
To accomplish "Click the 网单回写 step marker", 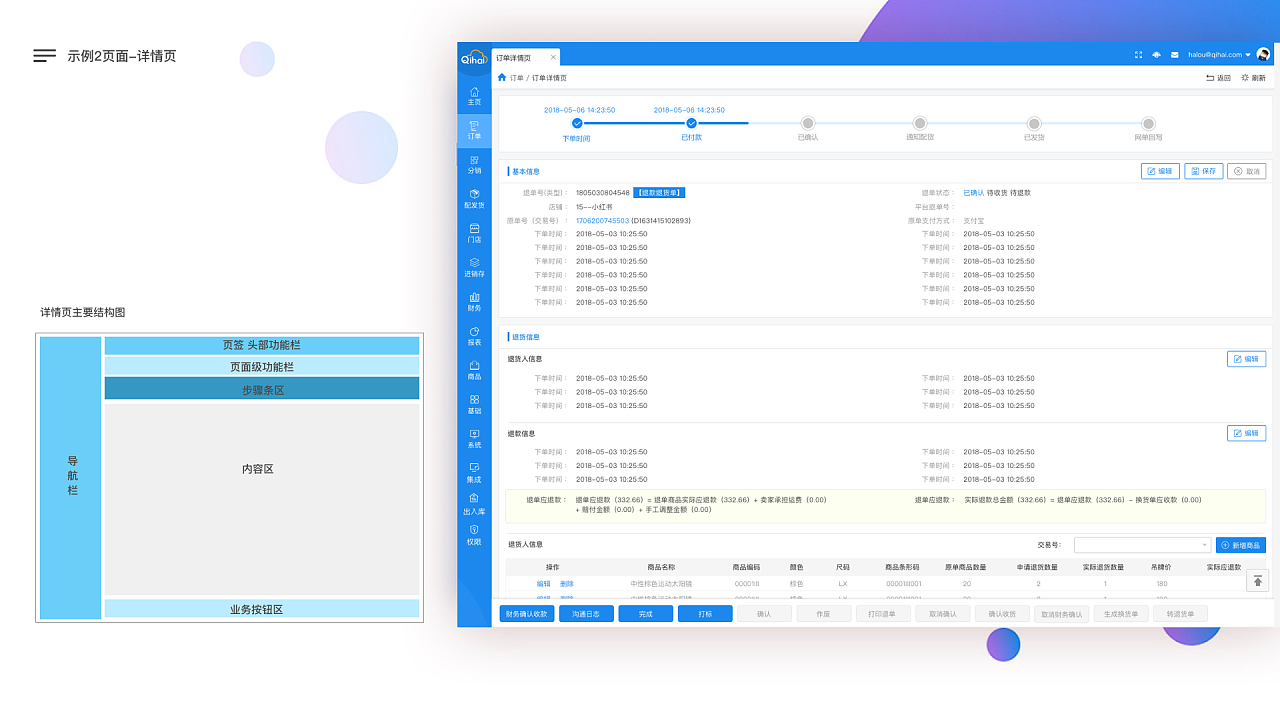I will (x=1148, y=123).
